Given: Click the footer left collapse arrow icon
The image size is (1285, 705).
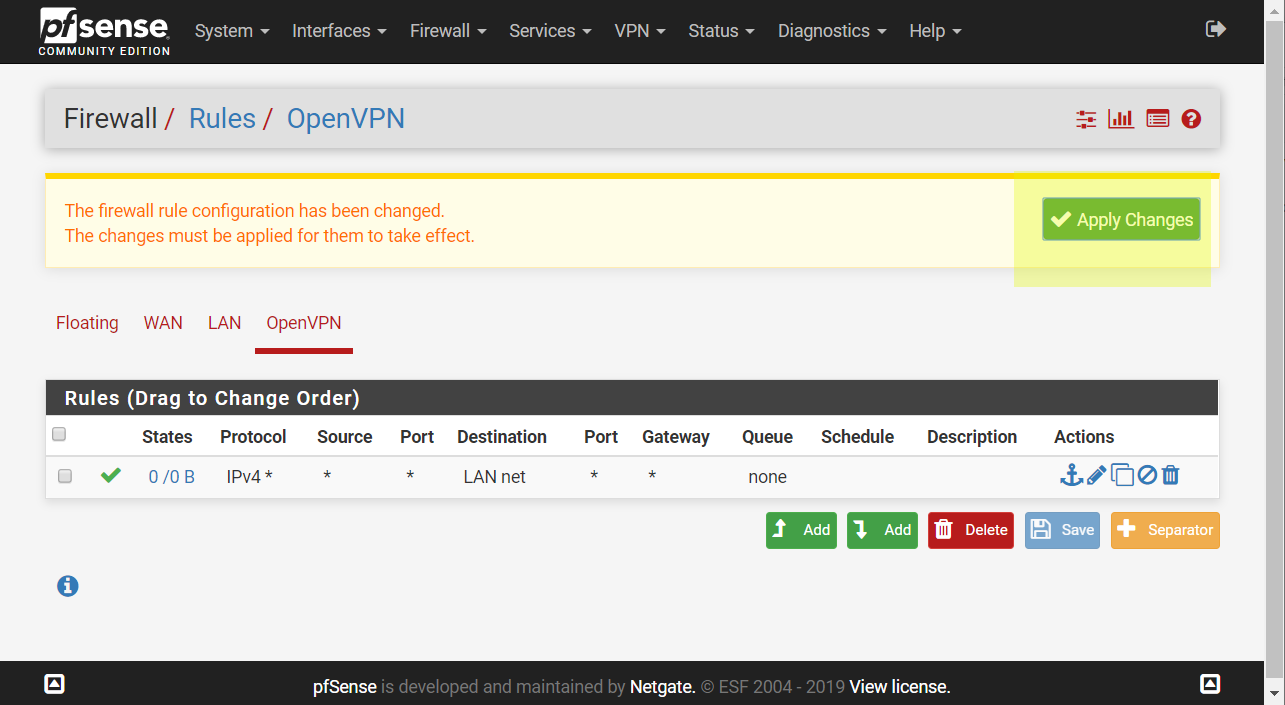Looking at the screenshot, I should (x=55, y=685).
